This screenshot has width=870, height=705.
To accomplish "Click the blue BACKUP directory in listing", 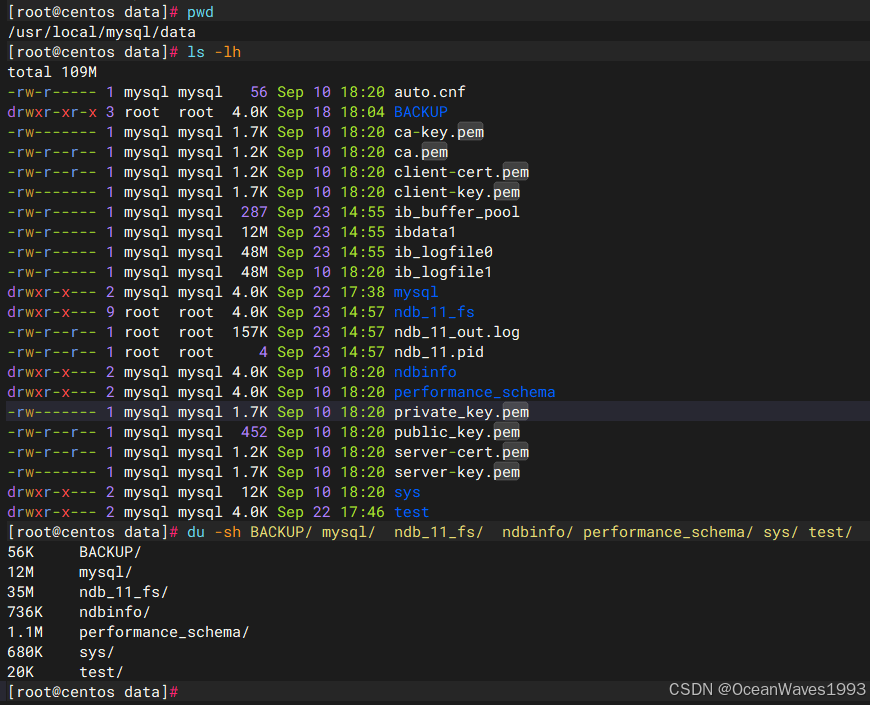I will click(x=421, y=112).
